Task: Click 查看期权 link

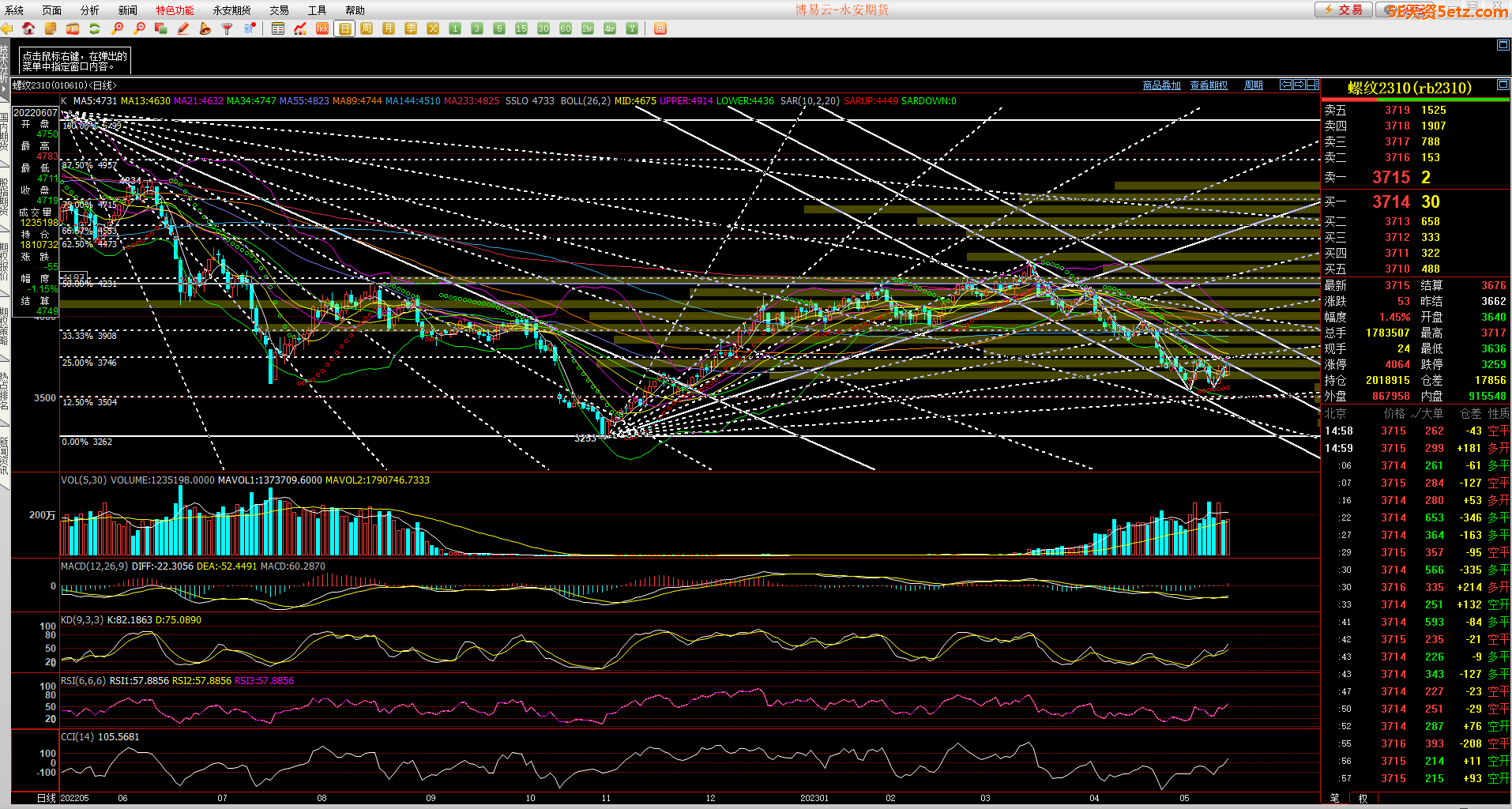Action: pyautogui.click(x=1209, y=85)
